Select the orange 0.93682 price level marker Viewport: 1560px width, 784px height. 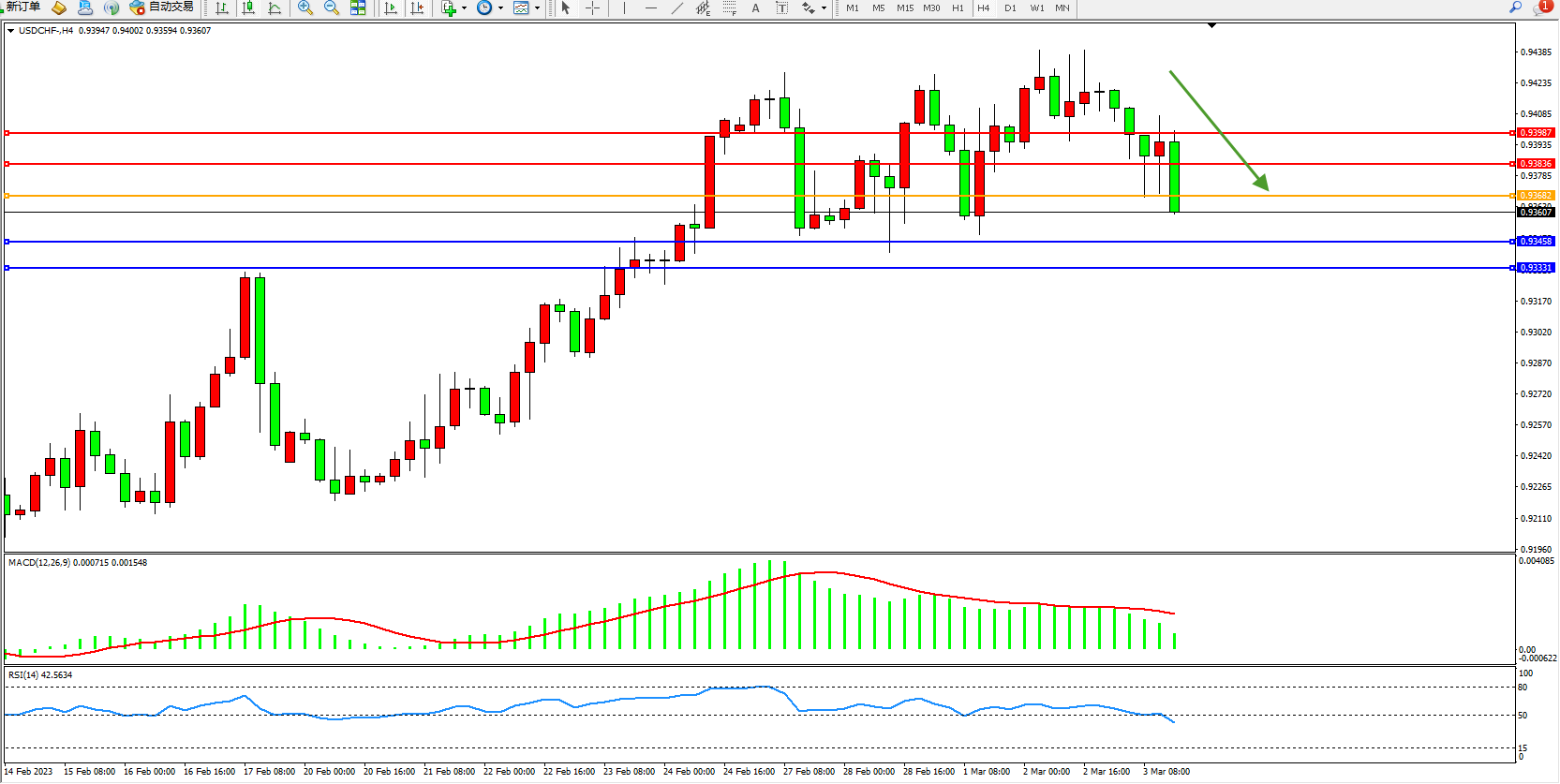(x=1536, y=196)
